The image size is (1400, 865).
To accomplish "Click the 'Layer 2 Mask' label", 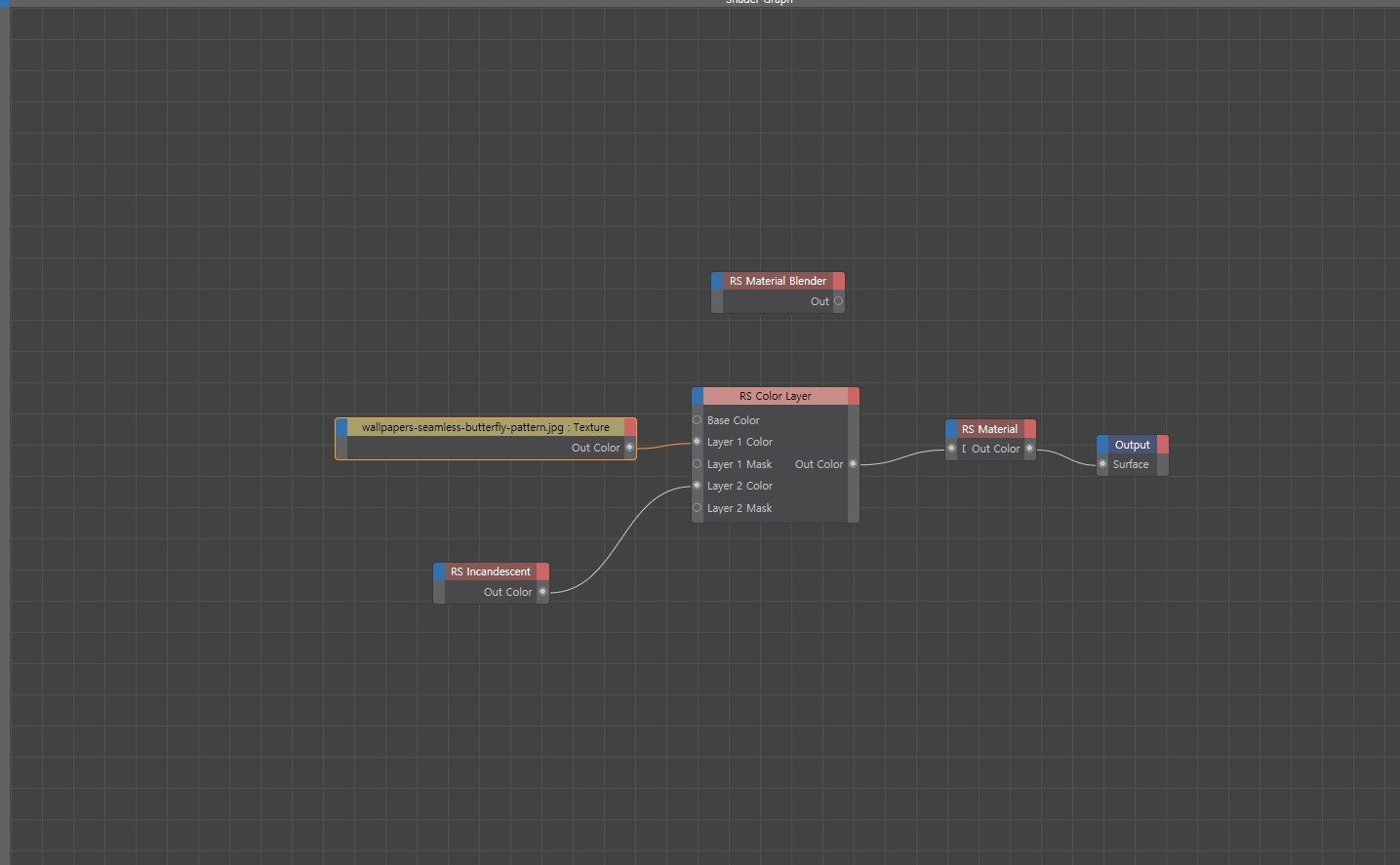I will (x=740, y=508).
